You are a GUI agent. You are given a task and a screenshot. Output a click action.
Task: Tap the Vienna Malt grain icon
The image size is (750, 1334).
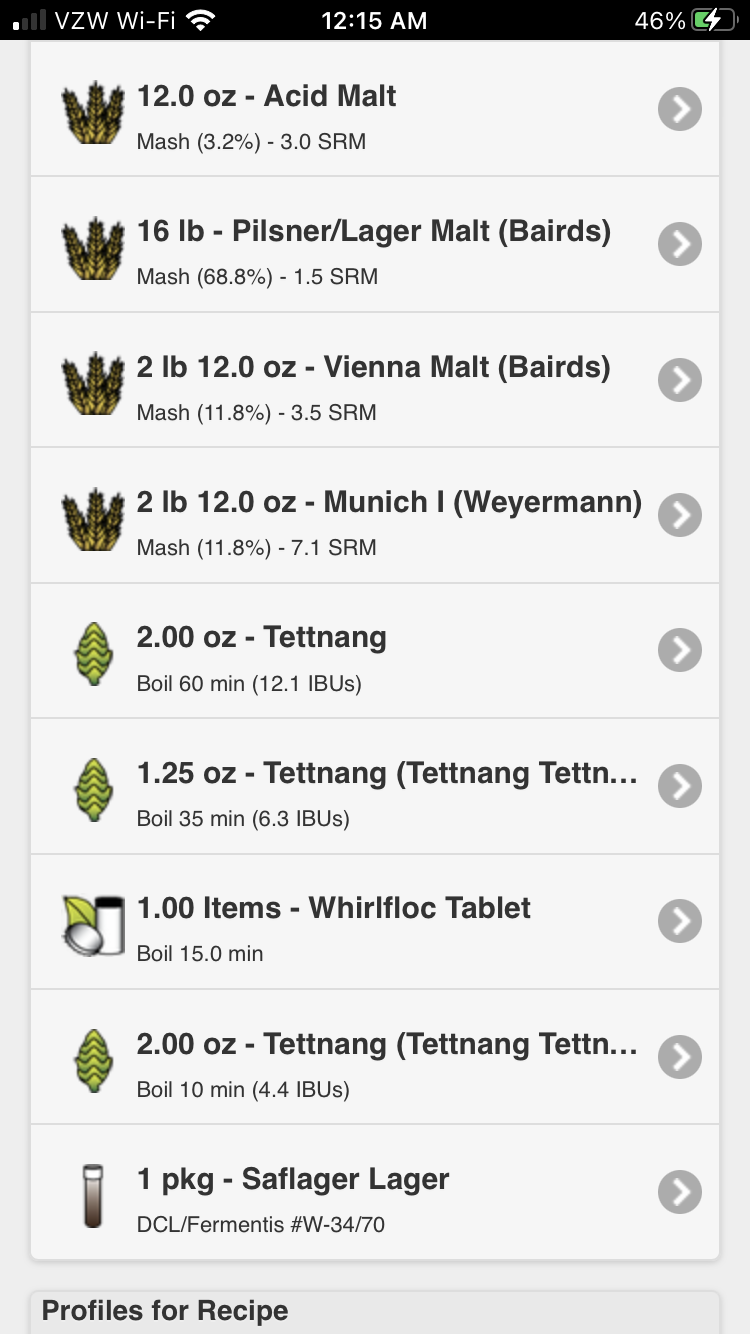point(92,382)
